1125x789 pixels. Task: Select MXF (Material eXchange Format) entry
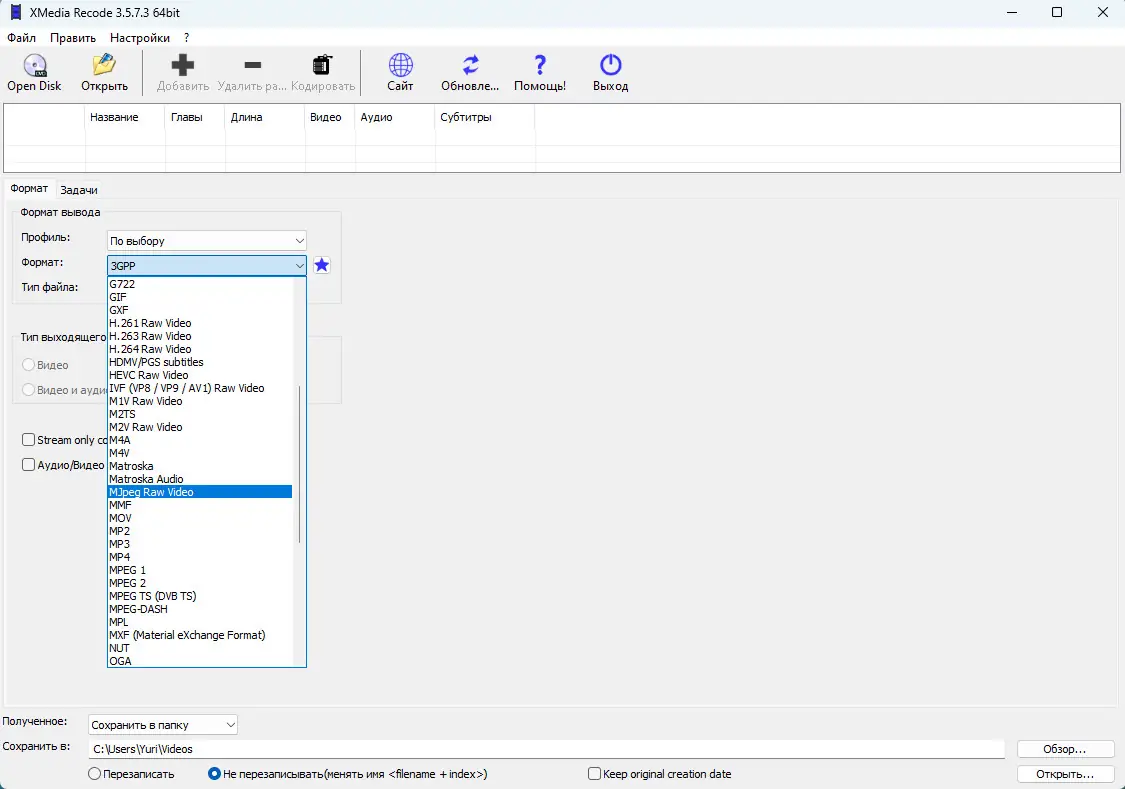click(200, 636)
